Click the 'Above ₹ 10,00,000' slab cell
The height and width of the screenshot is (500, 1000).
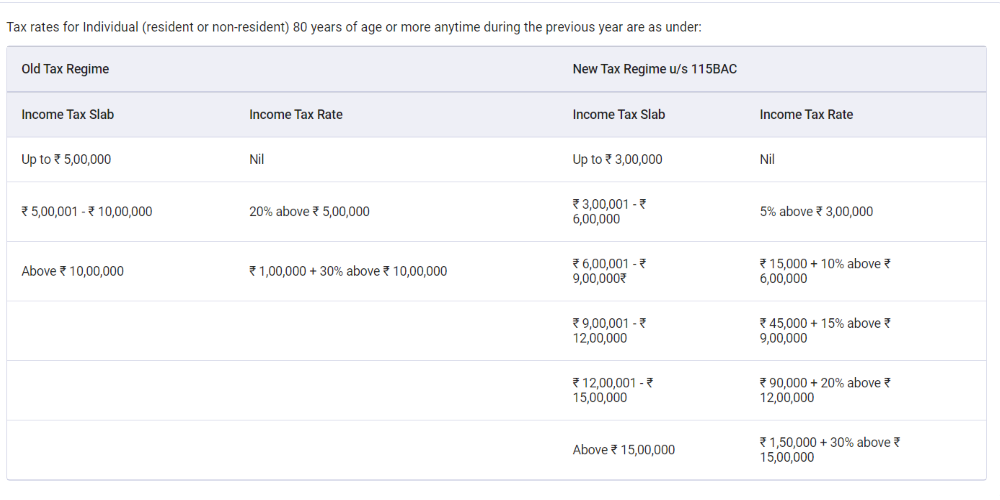pyautogui.click(x=73, y=271)
